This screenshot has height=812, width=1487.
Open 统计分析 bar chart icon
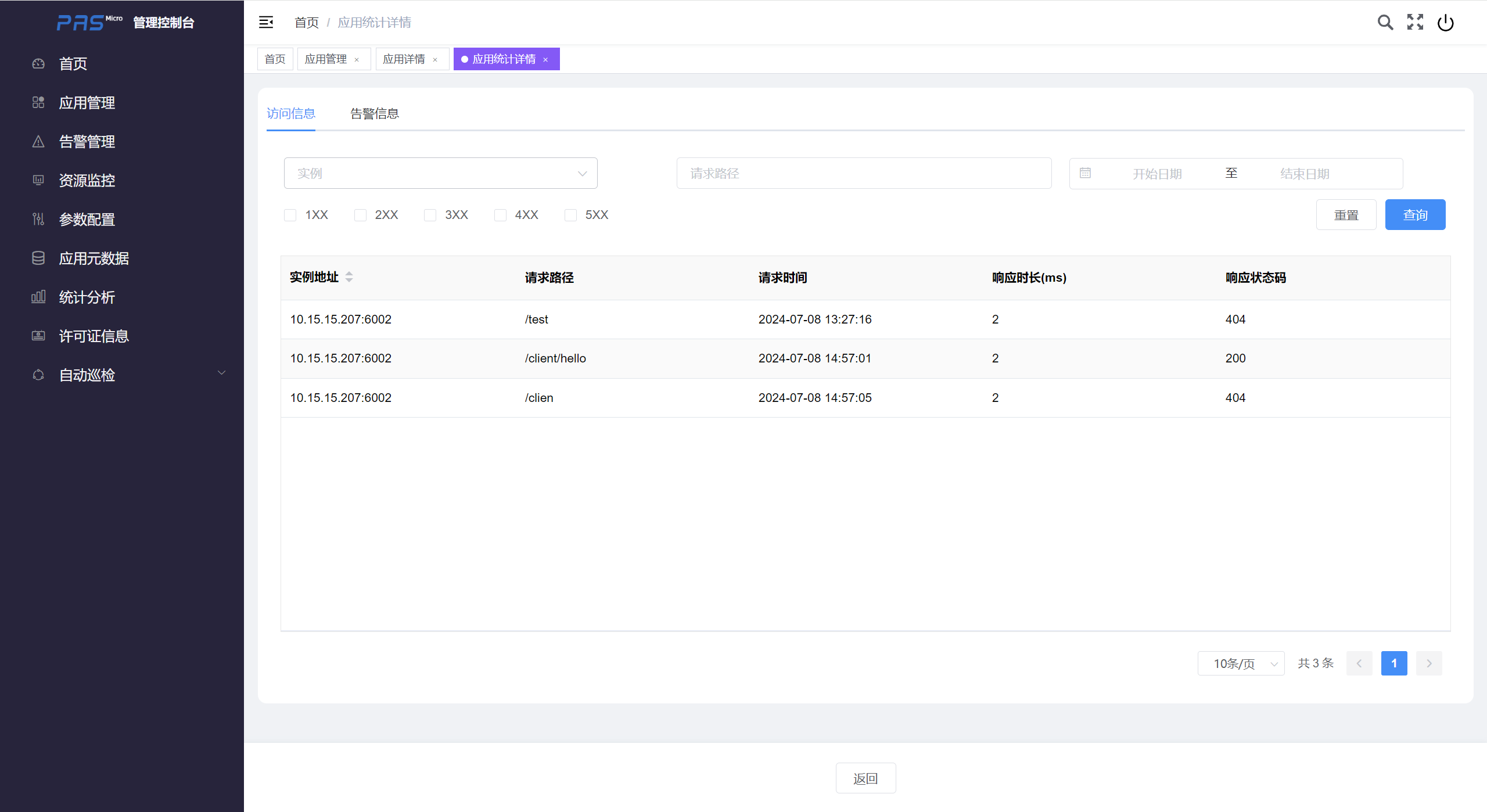(x=38, y=297)
